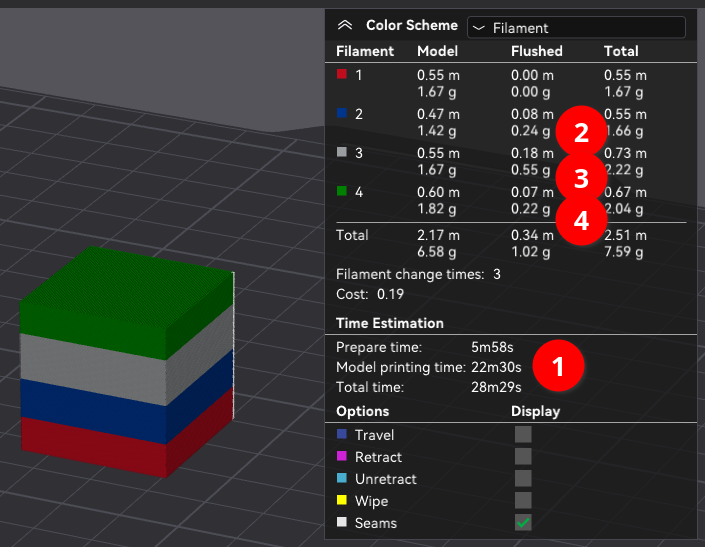
Task: Enable the Wipe display checkbox
Action: click(523, 501)
